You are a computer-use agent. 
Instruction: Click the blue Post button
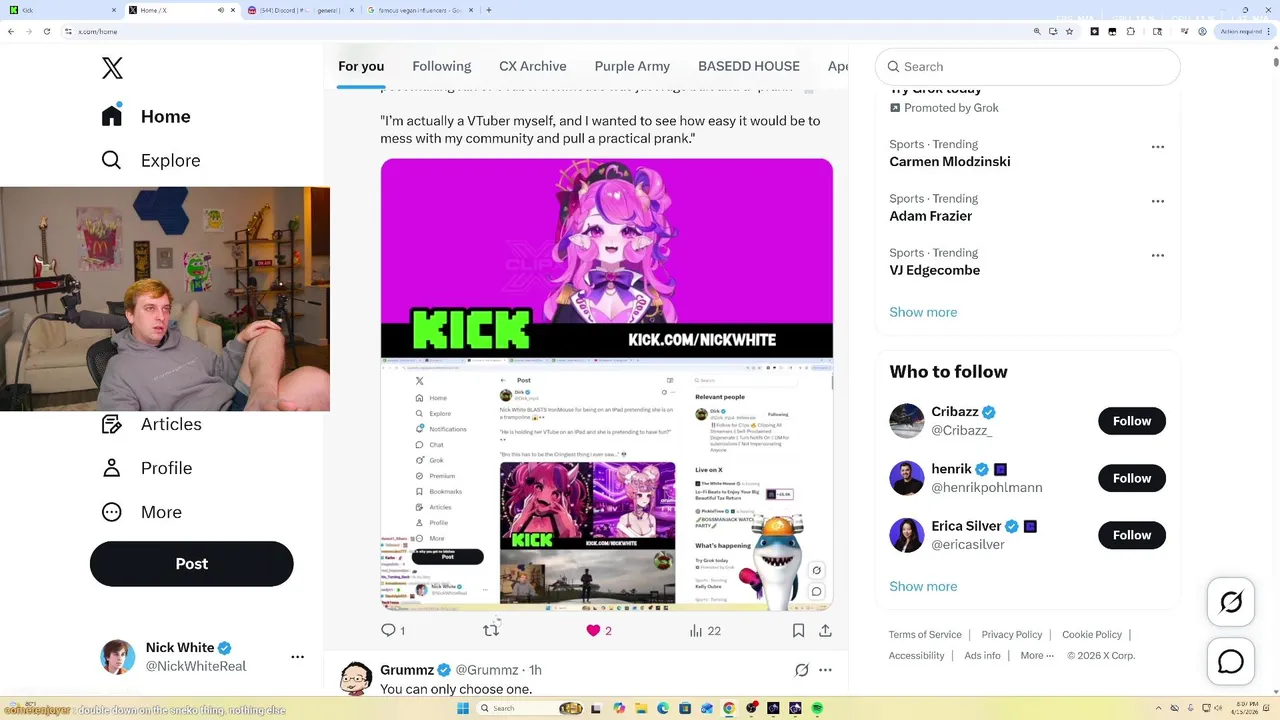point(192,564)
